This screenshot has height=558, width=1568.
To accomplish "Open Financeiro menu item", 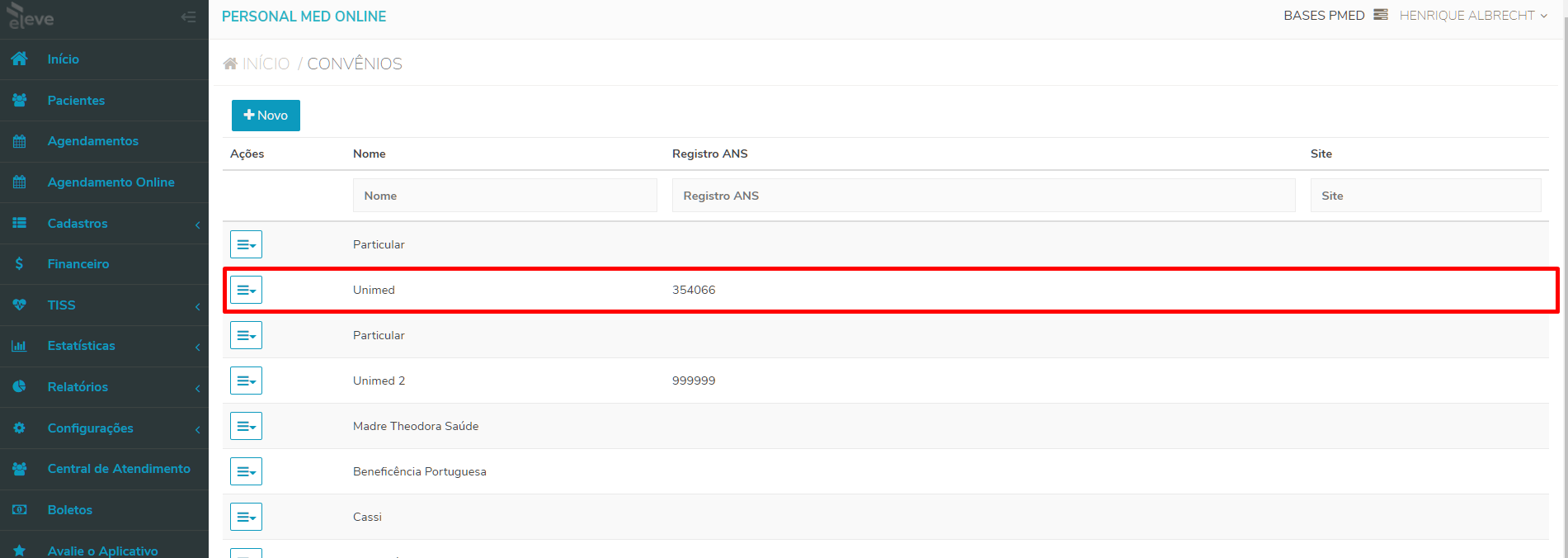I will tap(104, 264).
